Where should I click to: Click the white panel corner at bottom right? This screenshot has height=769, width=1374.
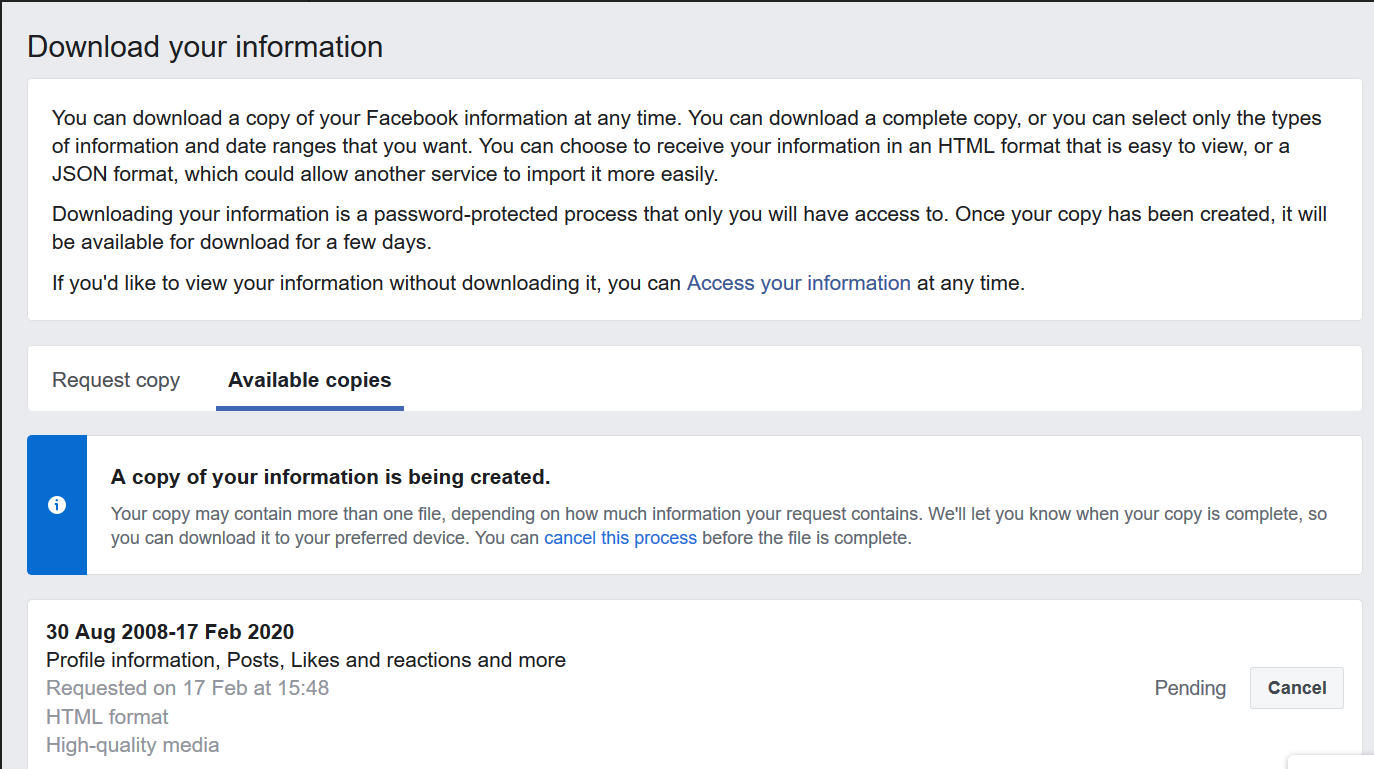click(x=1330, y=761)
